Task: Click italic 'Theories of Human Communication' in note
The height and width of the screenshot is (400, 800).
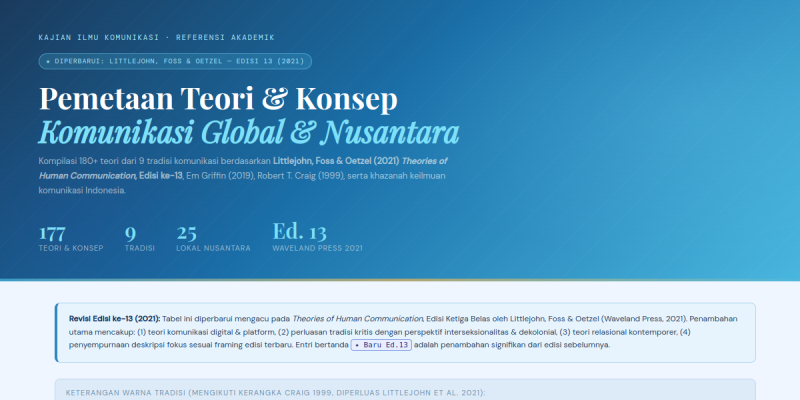Action: pos(357,319)
